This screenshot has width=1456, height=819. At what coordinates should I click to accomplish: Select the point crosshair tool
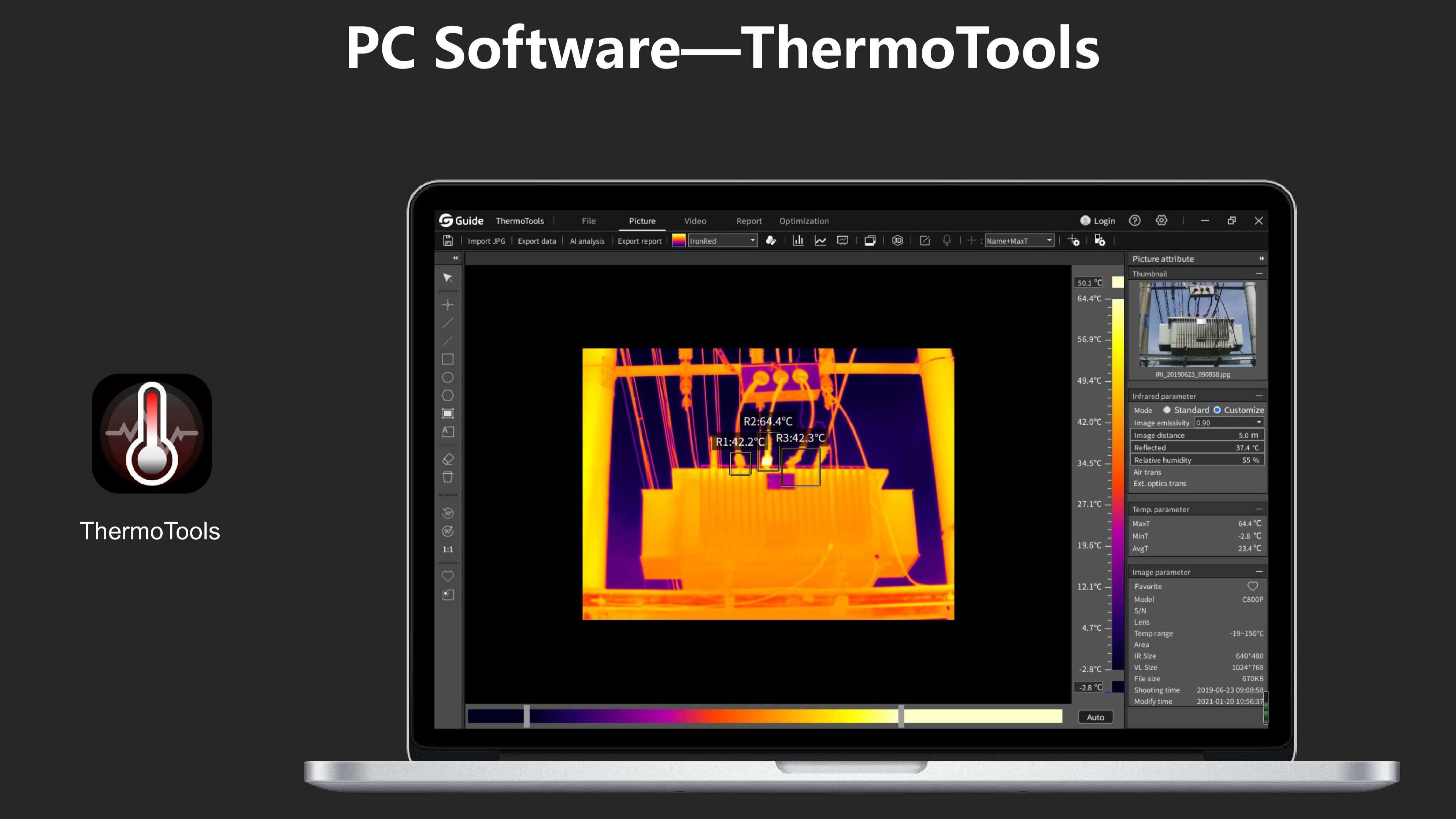click(x=448, y=305)
